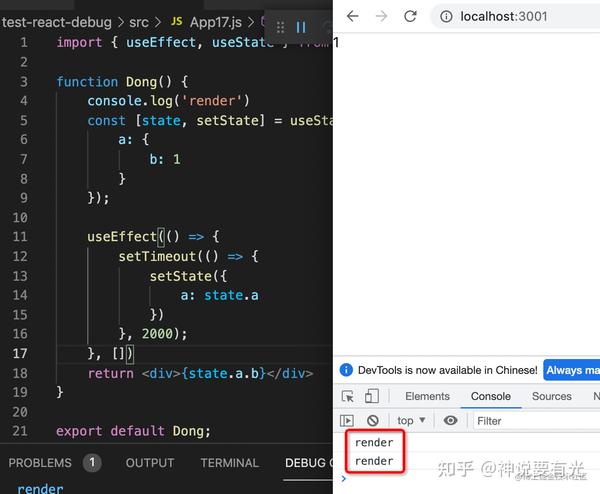The height and width of the screenshot is (494, 600).
Task: View site information icon in address bar
Action: point(446,16)
